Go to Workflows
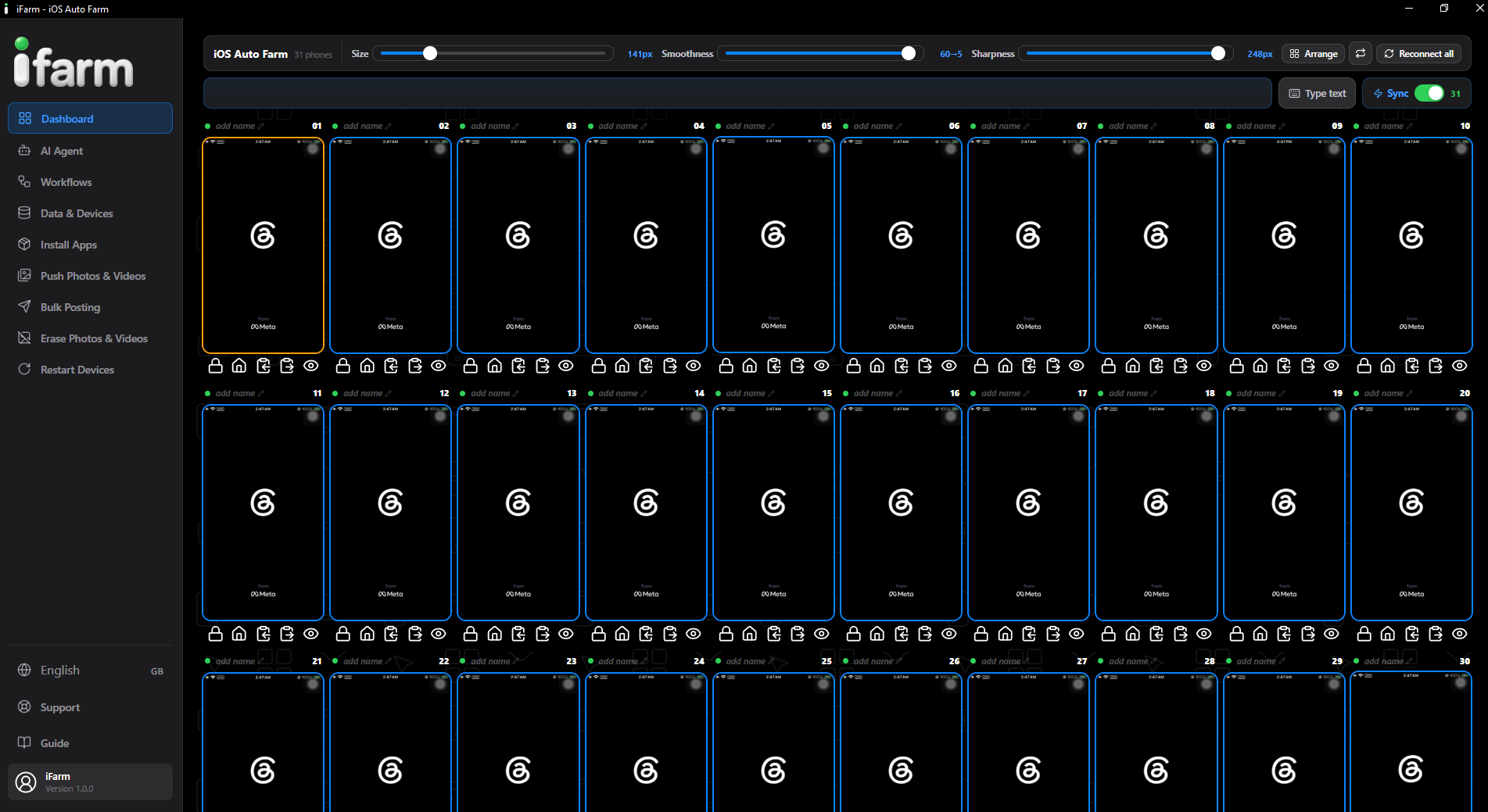Screen dimensions: 1488x812 coord(90,182)
